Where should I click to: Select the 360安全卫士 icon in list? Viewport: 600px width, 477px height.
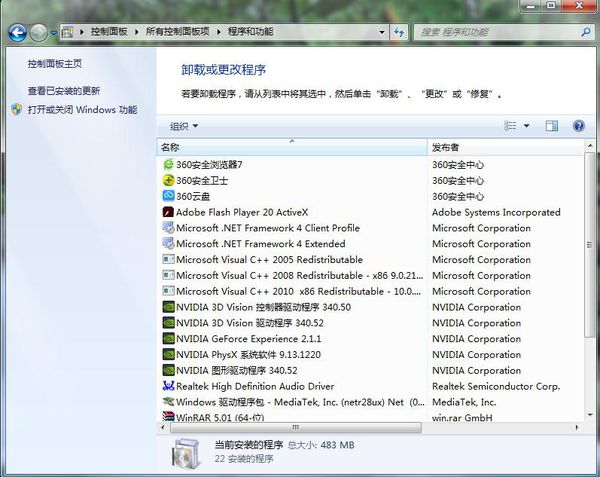coord(168,181)
